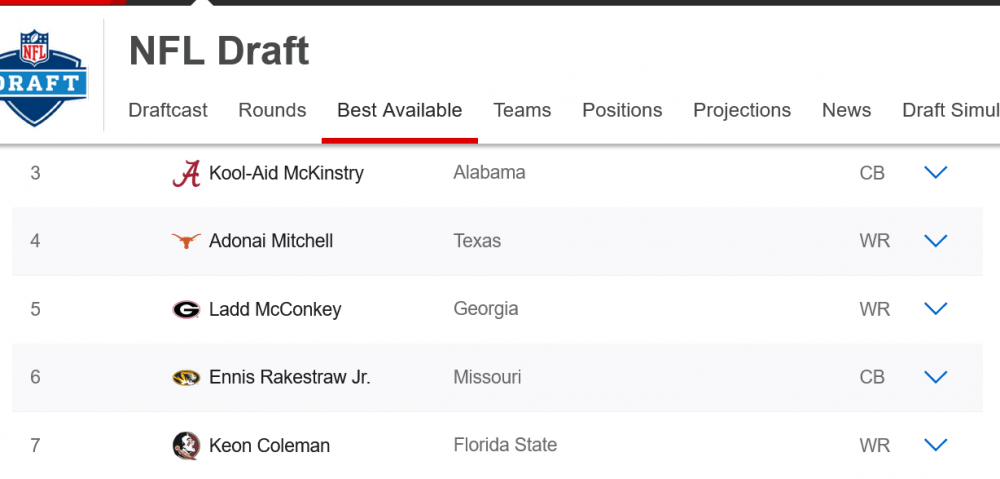Viewport: 1000px width, 479px height.
Task: Select the Best Available tab
Action: point(399,110)
